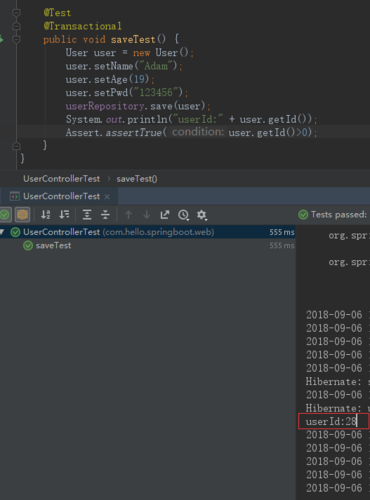Viewport: 370px width, 500px height.
Task: Click the user.setAge(19) line
Action: pyautogui.click(x=110, y=79)
